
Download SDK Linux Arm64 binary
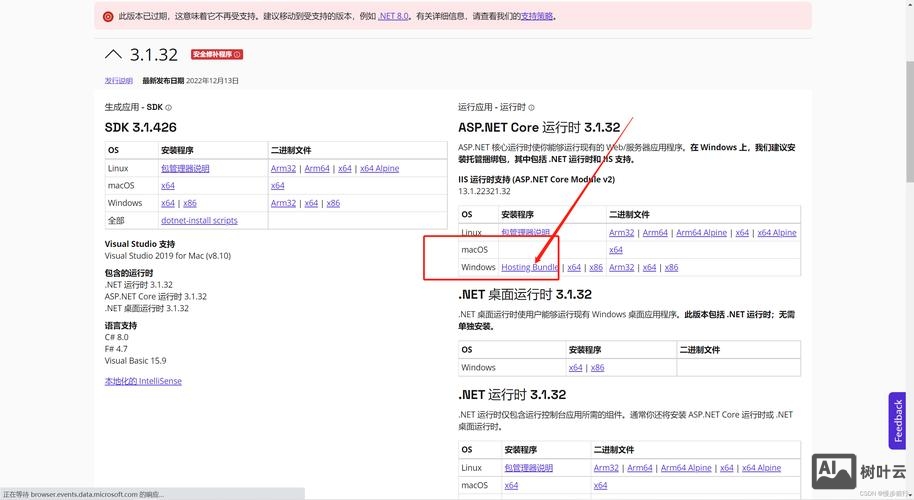pos(317,168)
